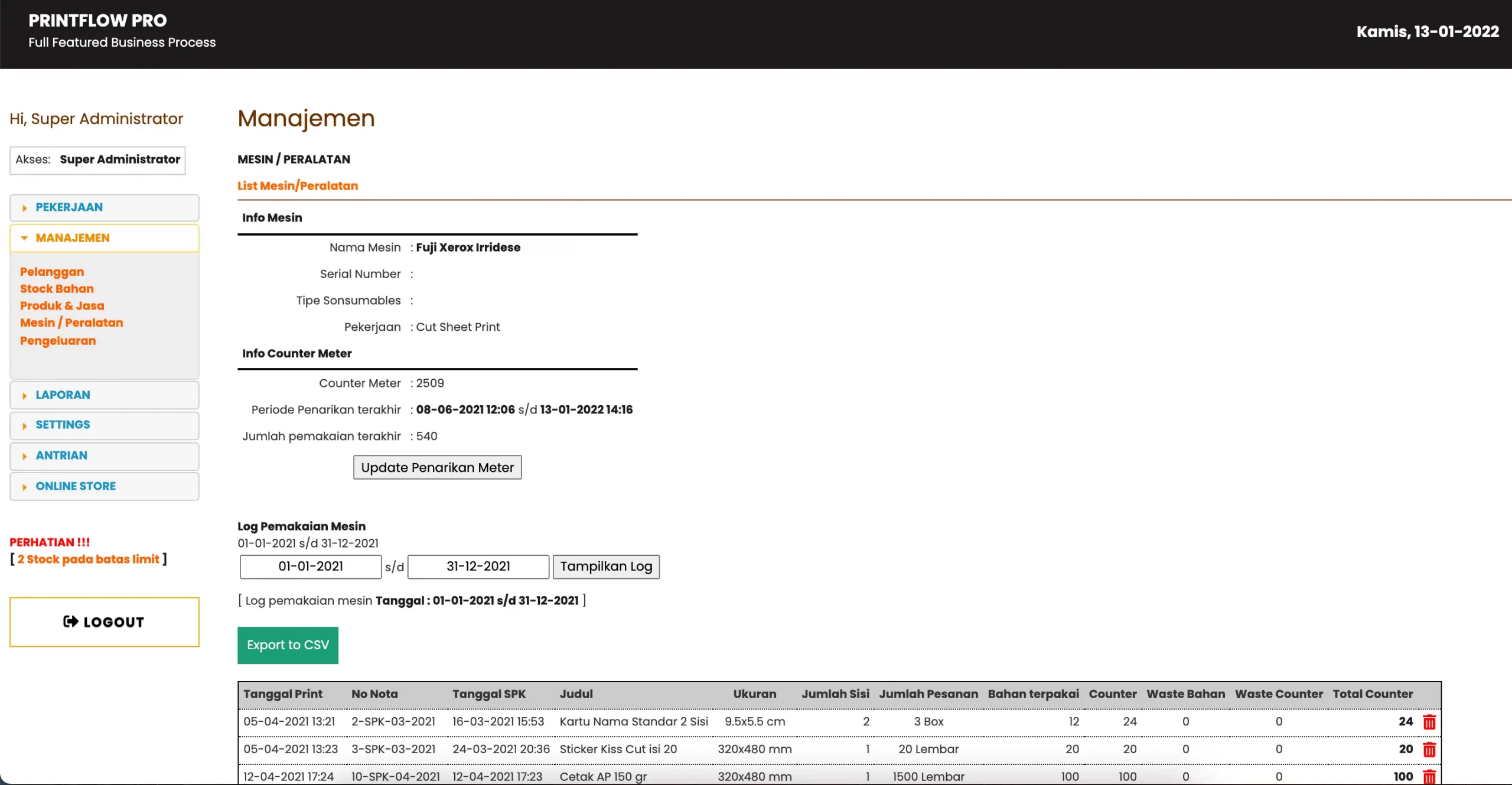Expand the LAPORAN menu section

click(x=104, y=395)
